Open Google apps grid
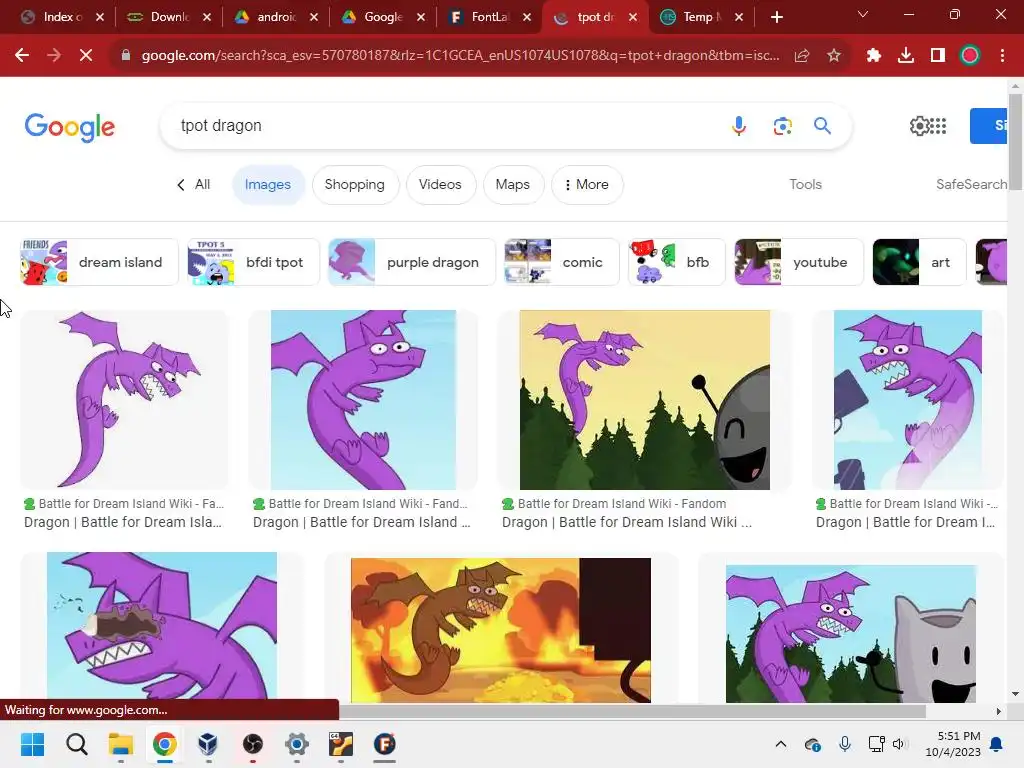 (938, 125)
